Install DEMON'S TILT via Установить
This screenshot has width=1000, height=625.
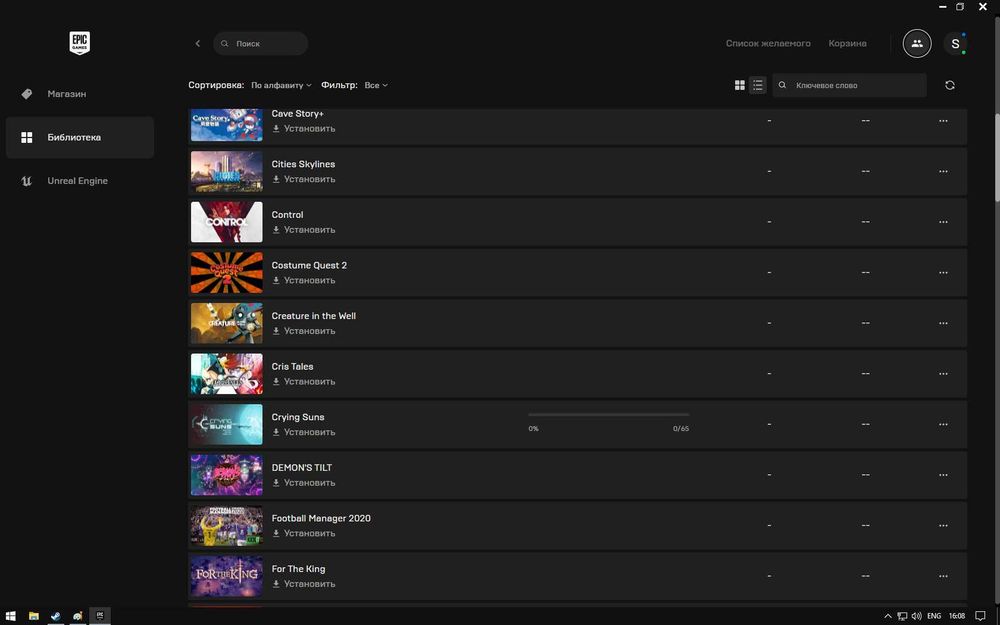coord(304,483)
